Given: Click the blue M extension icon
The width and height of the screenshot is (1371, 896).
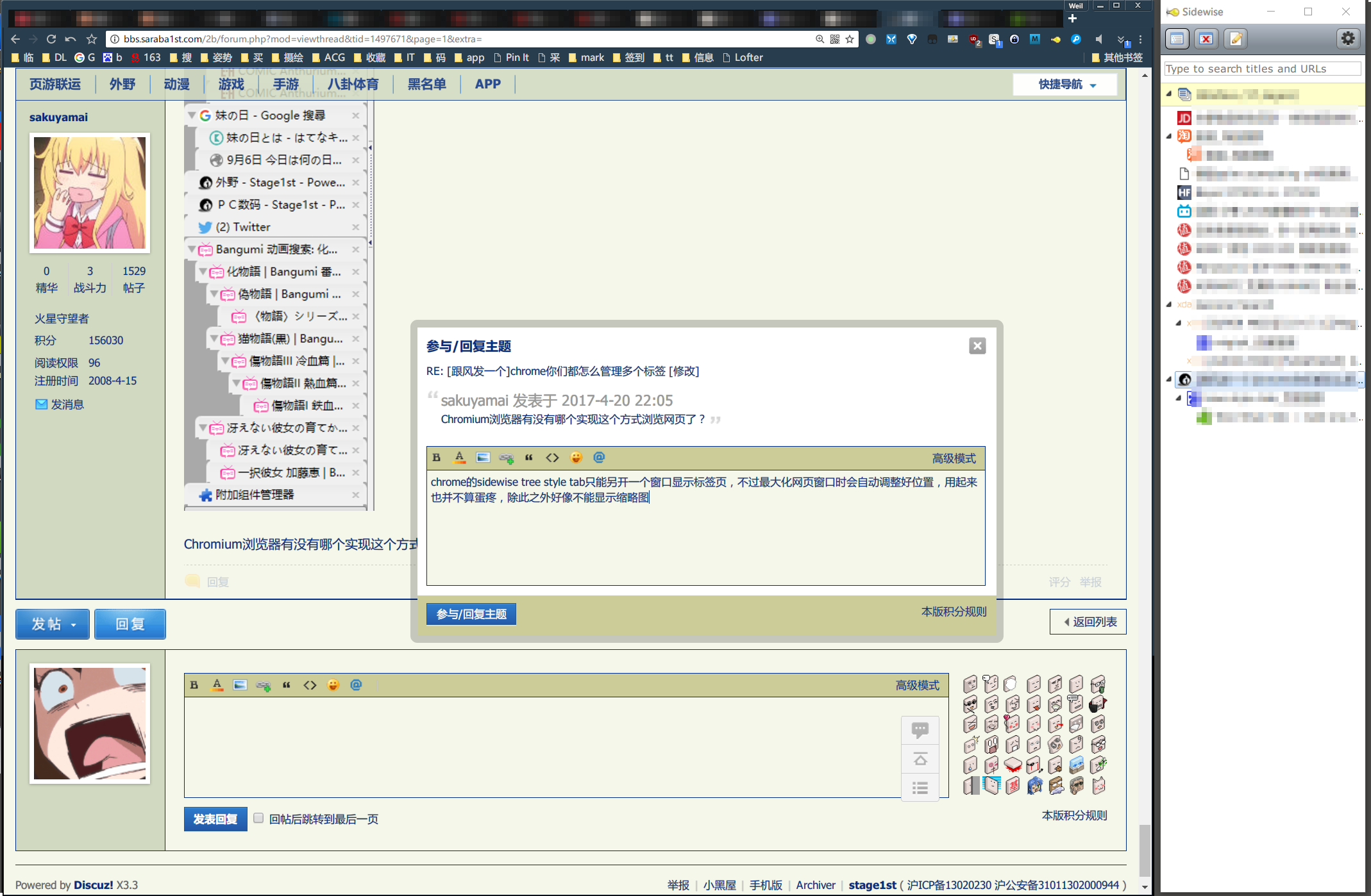Looking at the screenshot, I should coord(1034,39).
